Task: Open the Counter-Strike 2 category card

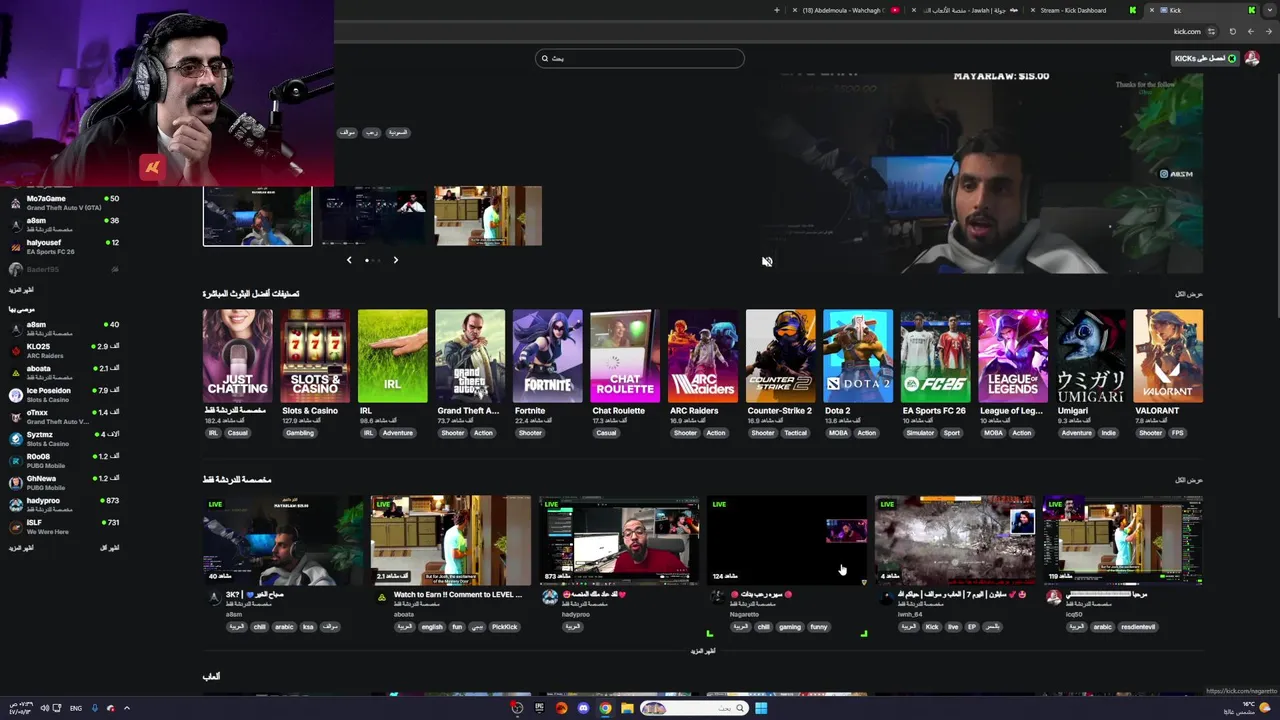Action: tap(780, 356)
